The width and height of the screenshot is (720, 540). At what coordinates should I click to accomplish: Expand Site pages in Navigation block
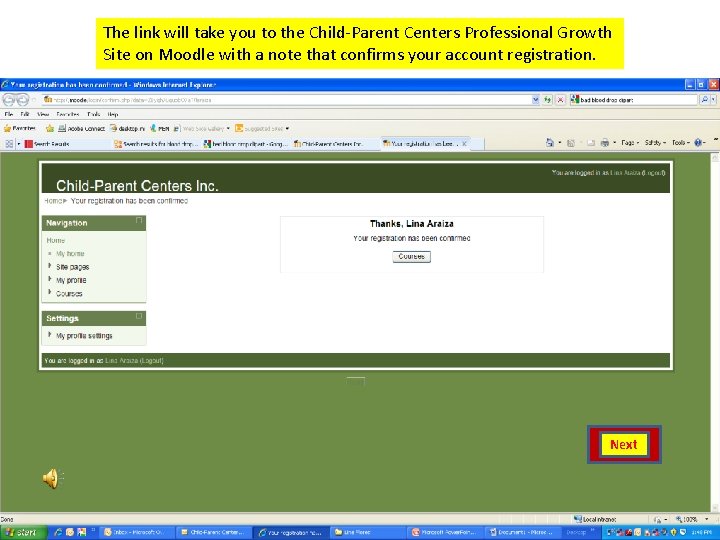[50, 266]
